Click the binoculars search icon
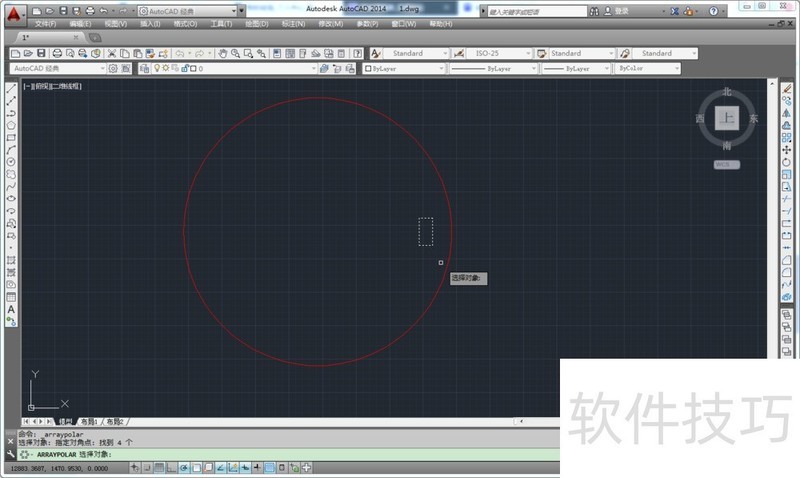The width and height of the screenshot is (800, 478). [x=594, y=11]
